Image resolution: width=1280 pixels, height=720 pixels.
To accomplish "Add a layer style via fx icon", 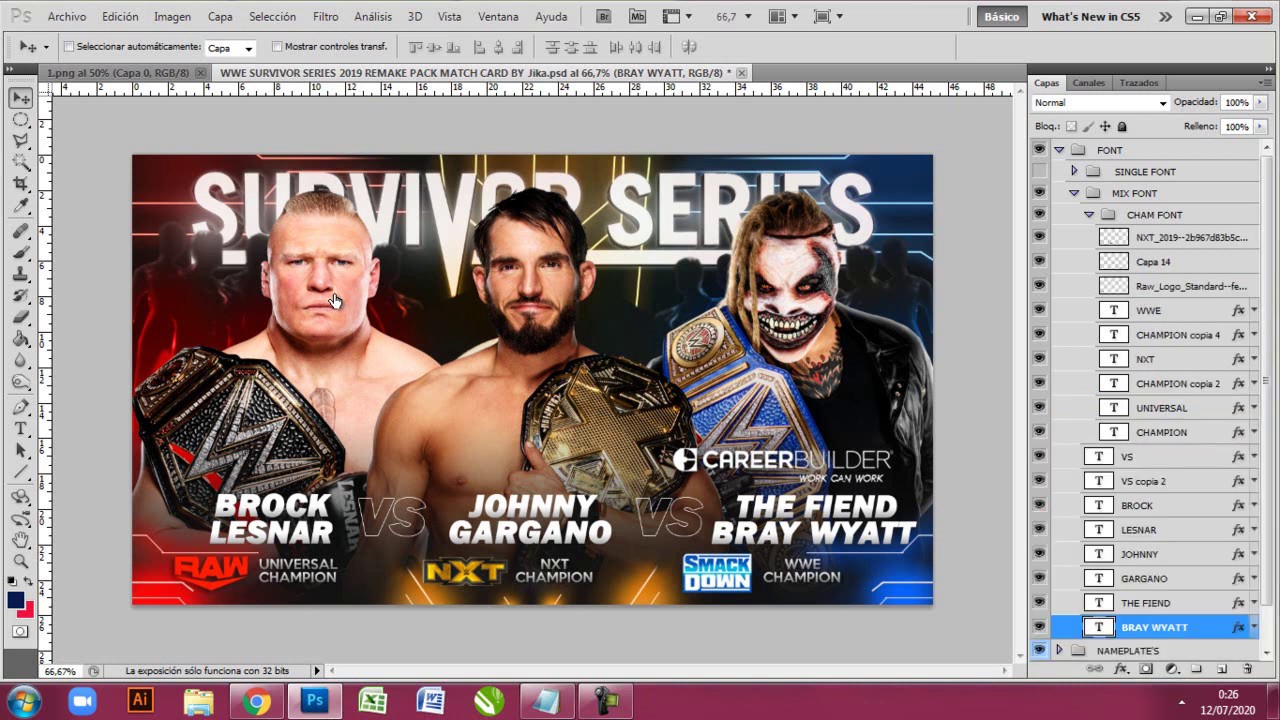I will point(1121,668).
